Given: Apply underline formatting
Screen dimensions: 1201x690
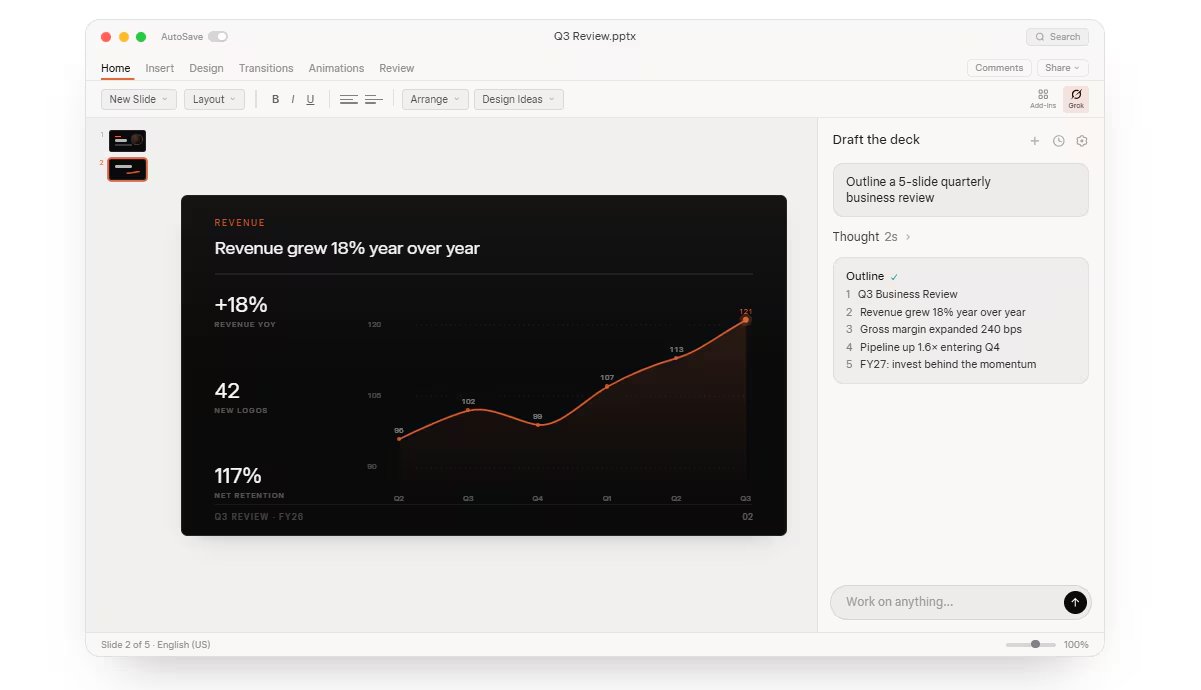Looking at the screenshot, I should [x=310, y=99].
